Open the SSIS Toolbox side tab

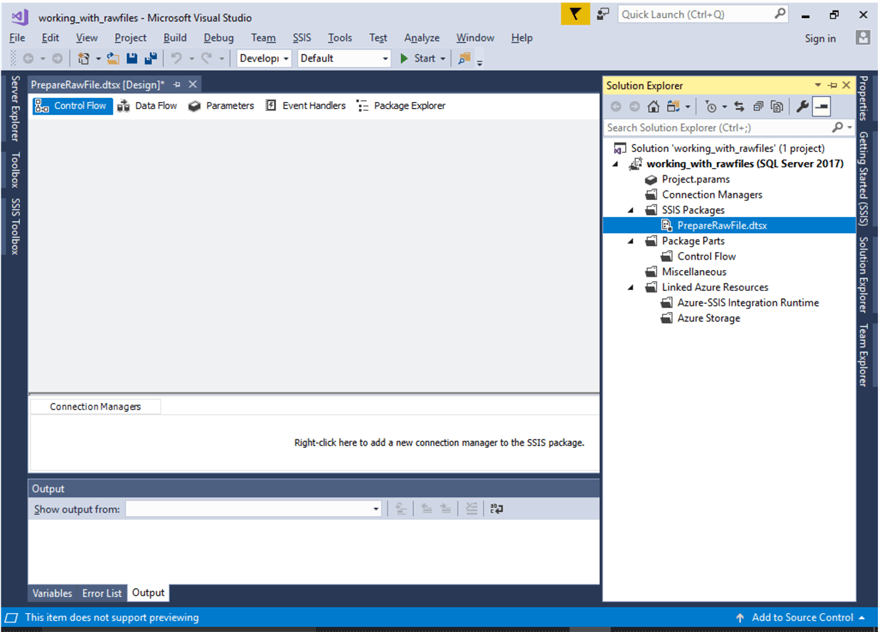click(x=15, y=226)
